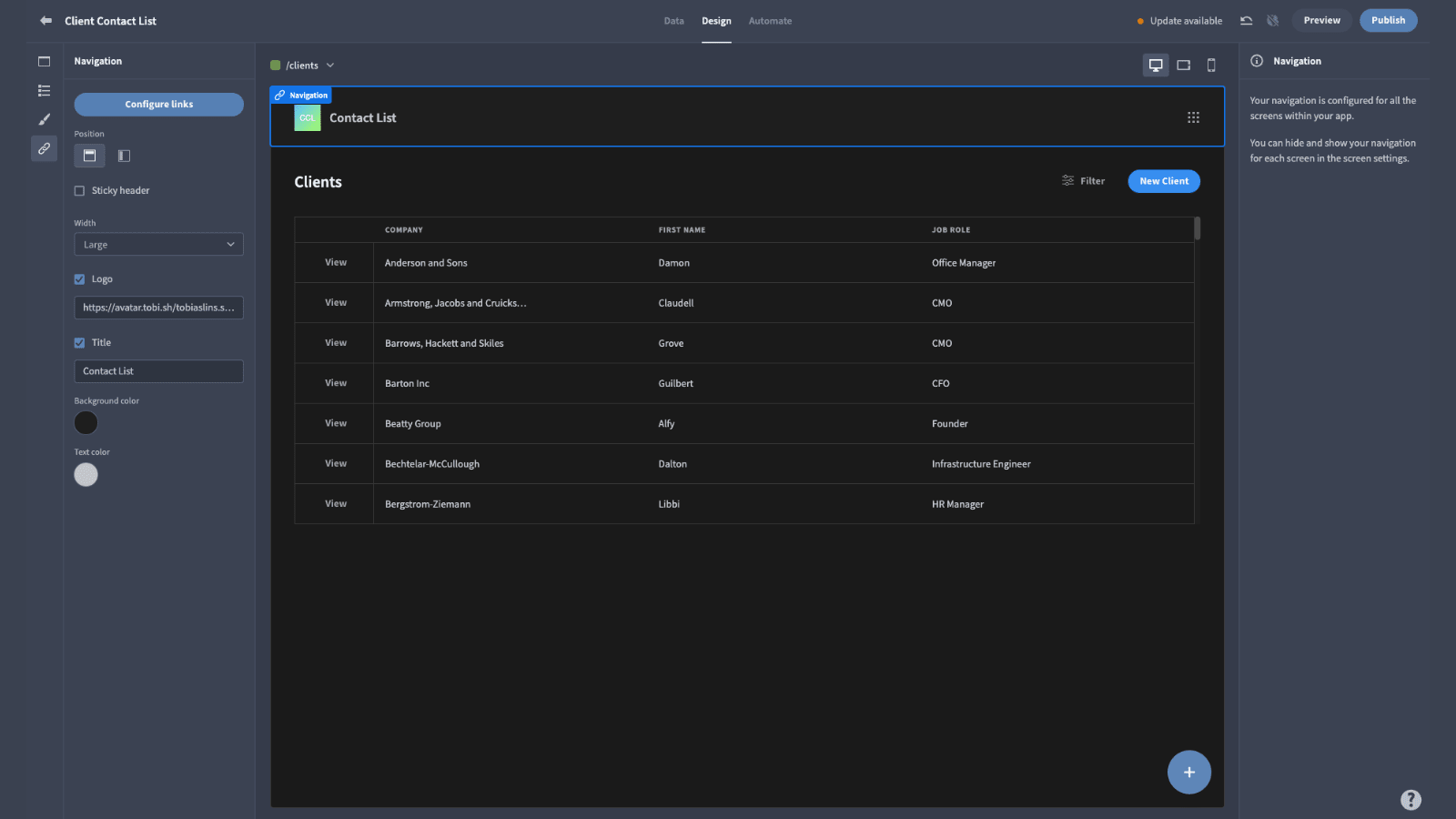
Task: Uncheck the Title checkbox
Action: [x=79, y=343]
